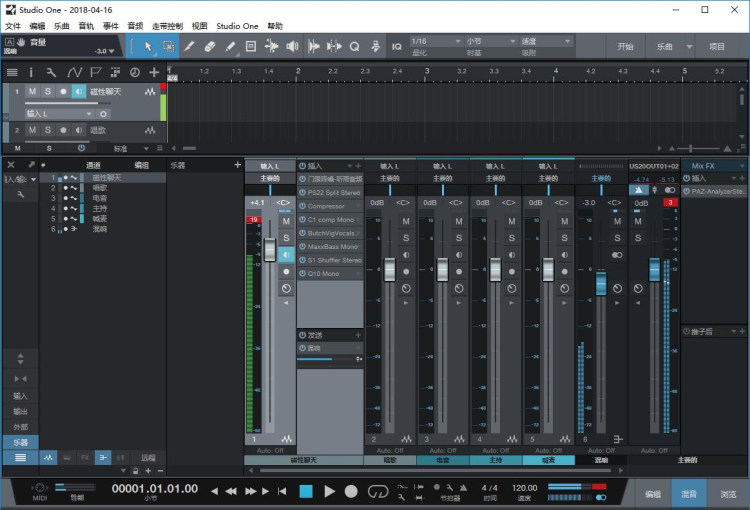Open the 标准 track height dropdown
750x510 pixels.
point(130,148)
